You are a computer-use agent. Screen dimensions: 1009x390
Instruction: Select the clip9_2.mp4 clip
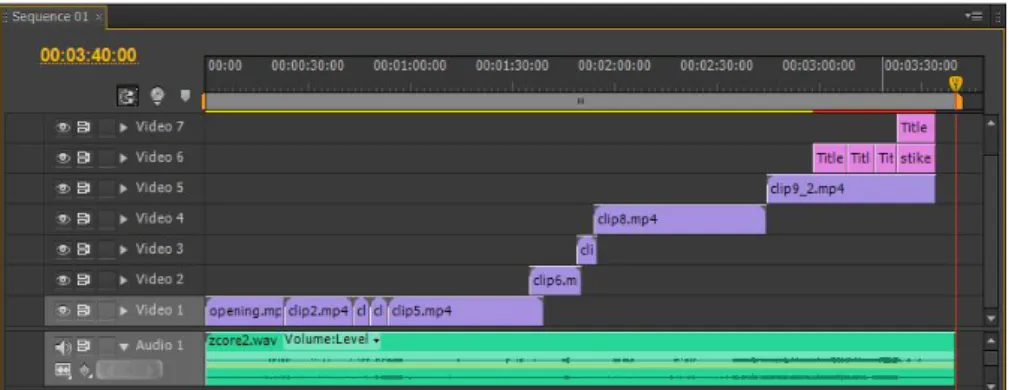click(x=851, y=189)
